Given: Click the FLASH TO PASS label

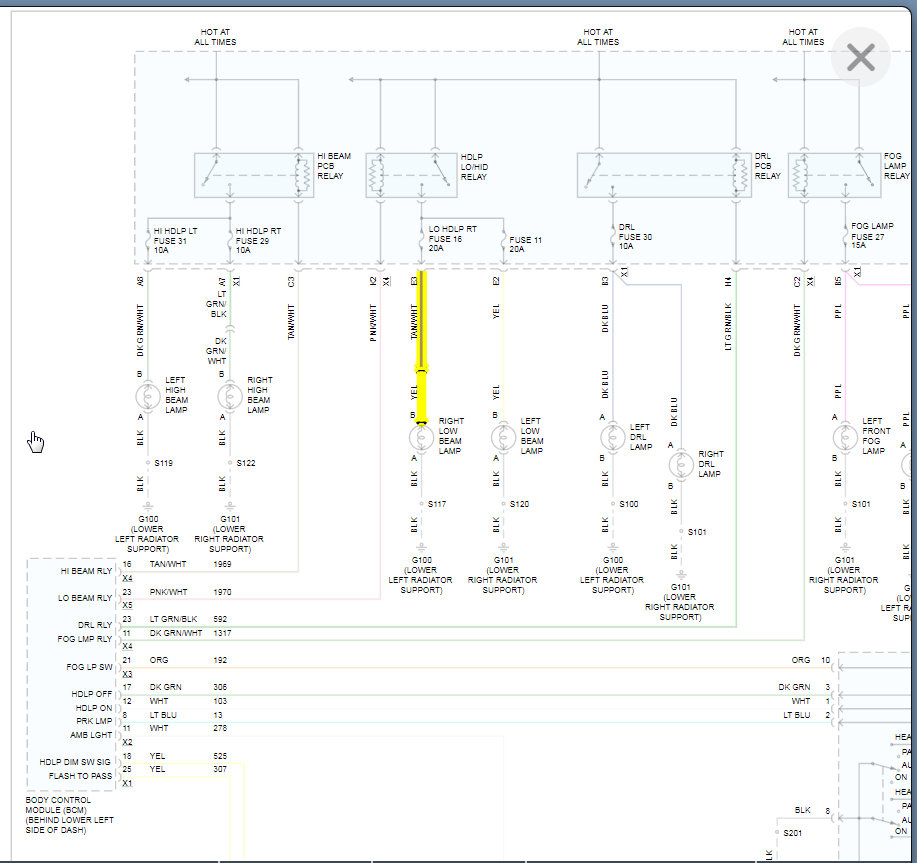Looking at the screenshot, I should point(80,775).
